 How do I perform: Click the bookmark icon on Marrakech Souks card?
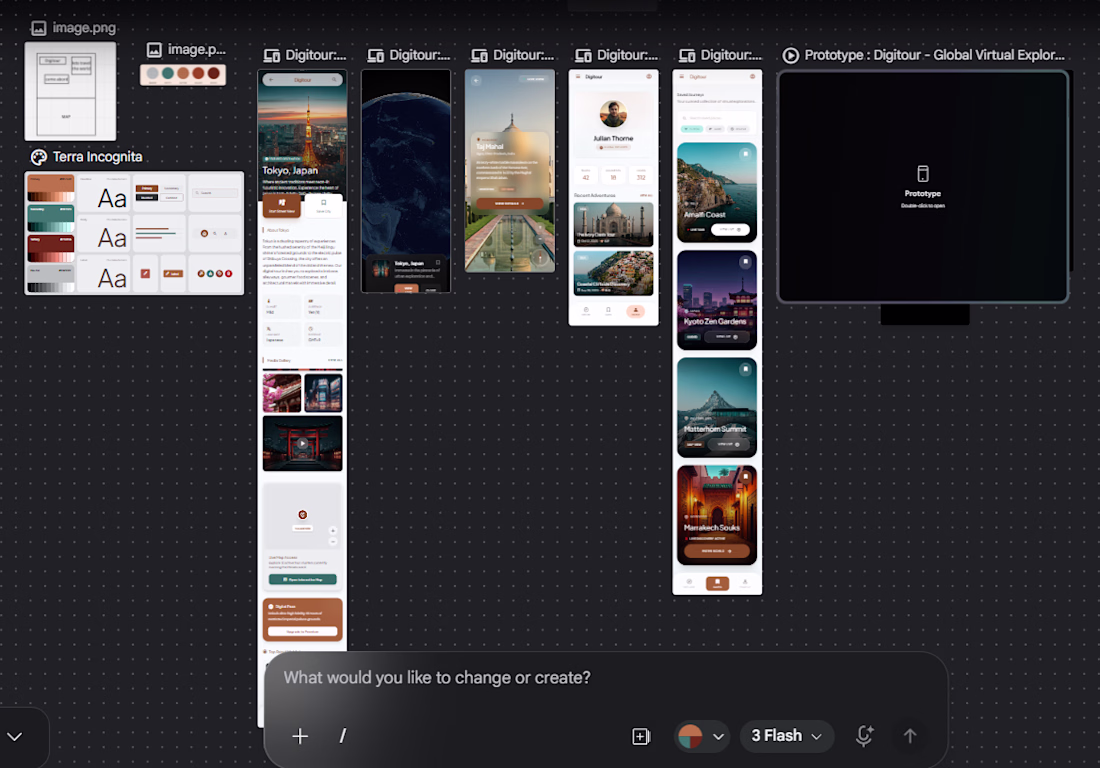[745, 476]
